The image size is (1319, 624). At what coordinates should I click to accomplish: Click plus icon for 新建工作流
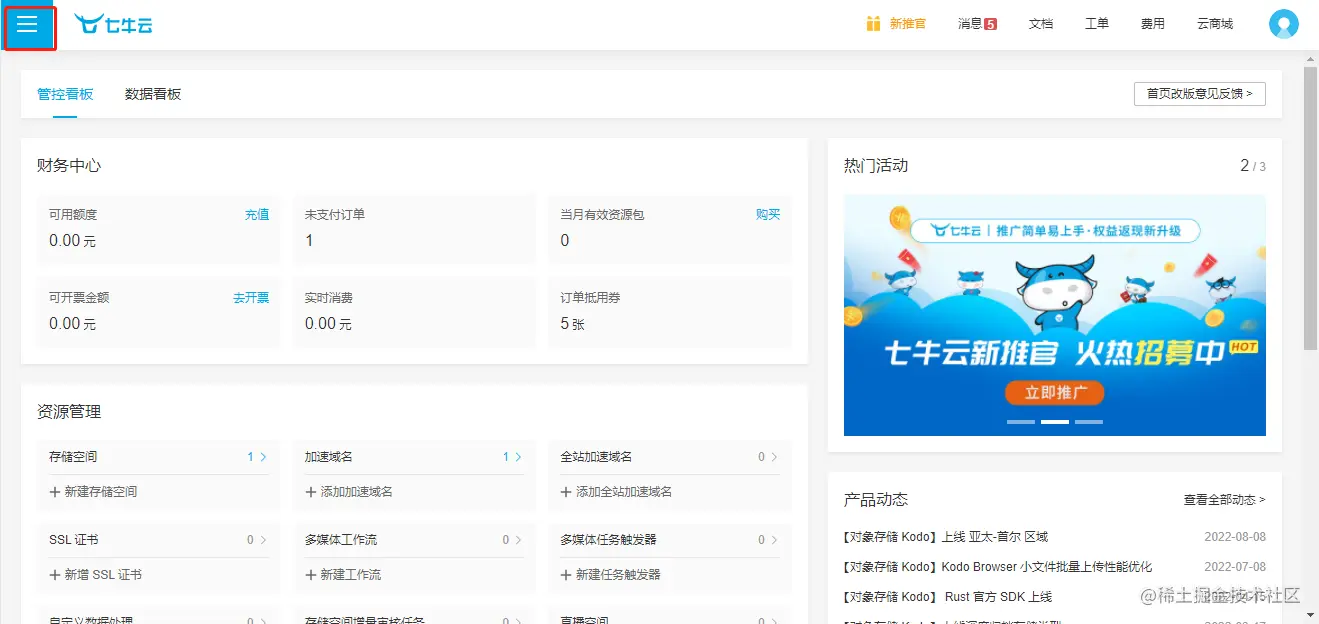point(311,575)
